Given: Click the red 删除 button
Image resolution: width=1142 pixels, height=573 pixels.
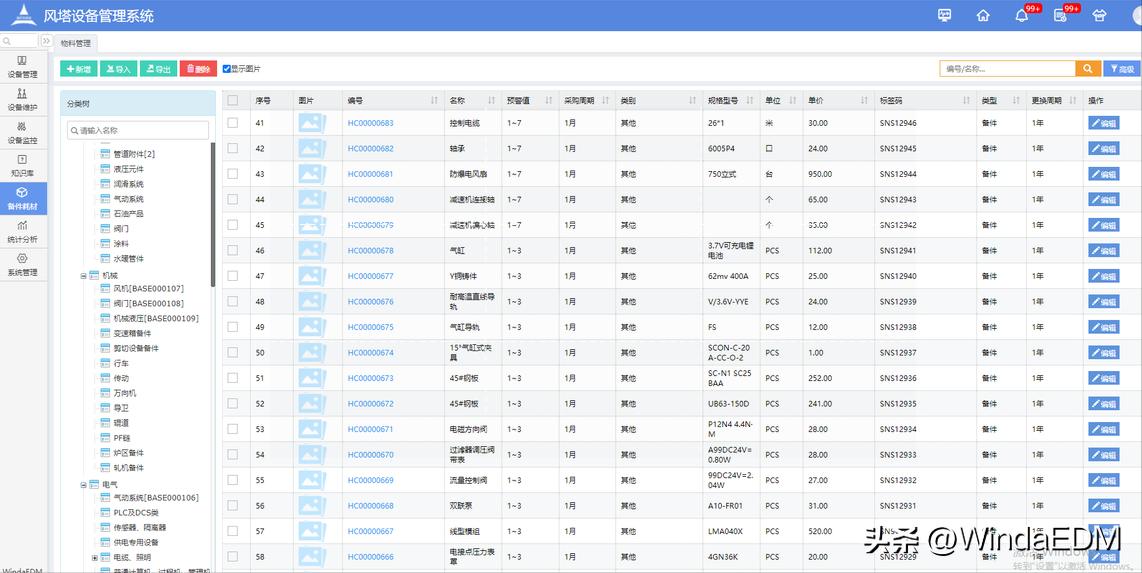Looking at the screenshot, I should (x=198, y=69).
